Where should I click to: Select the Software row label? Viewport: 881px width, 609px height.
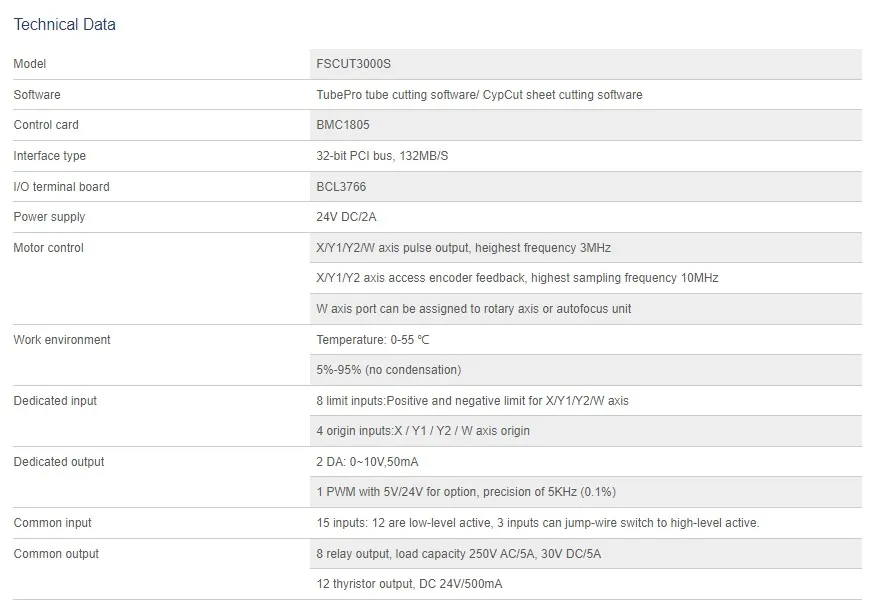tap(37, 95)
